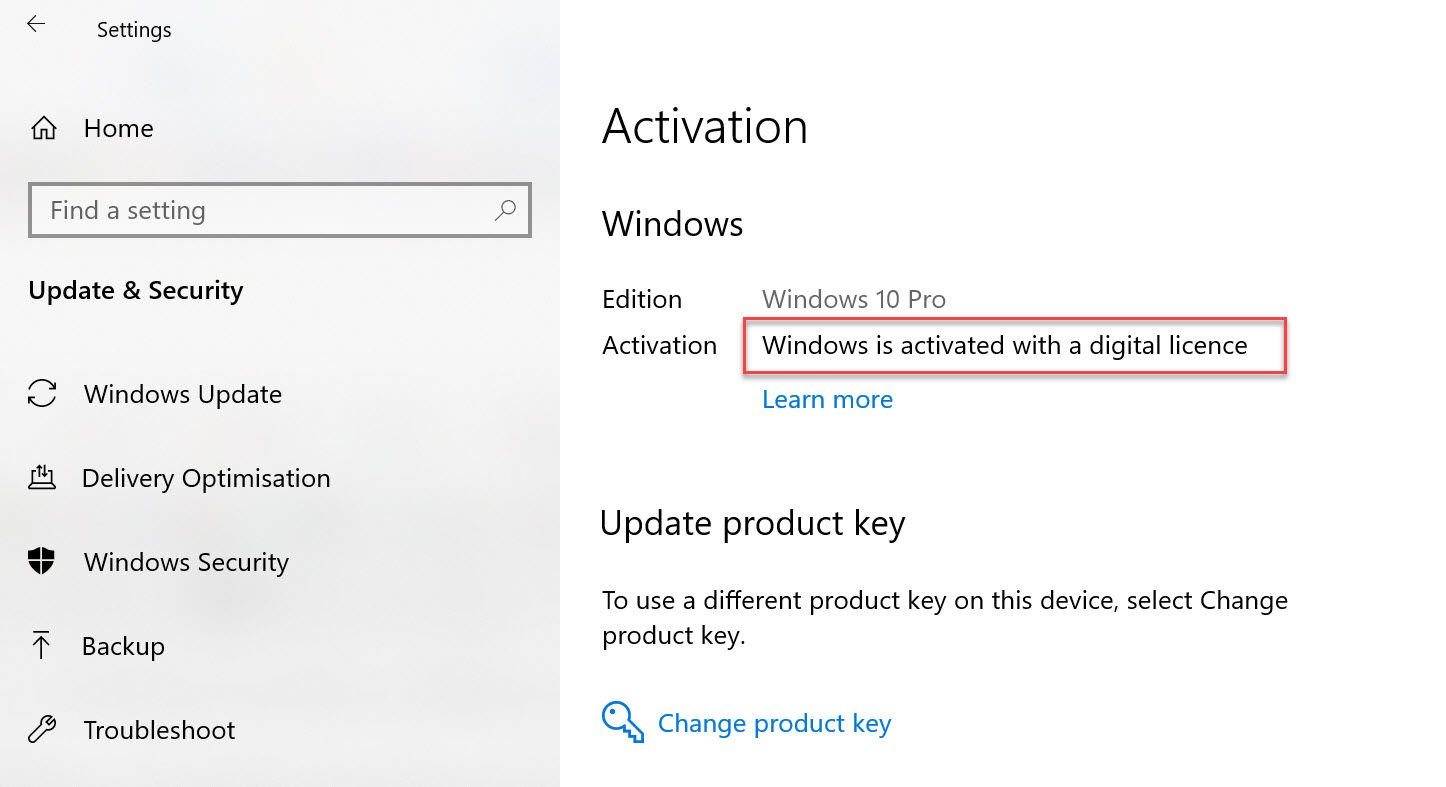
Task: Click the magnifier icon in the search box
Action: pos(505,210)
